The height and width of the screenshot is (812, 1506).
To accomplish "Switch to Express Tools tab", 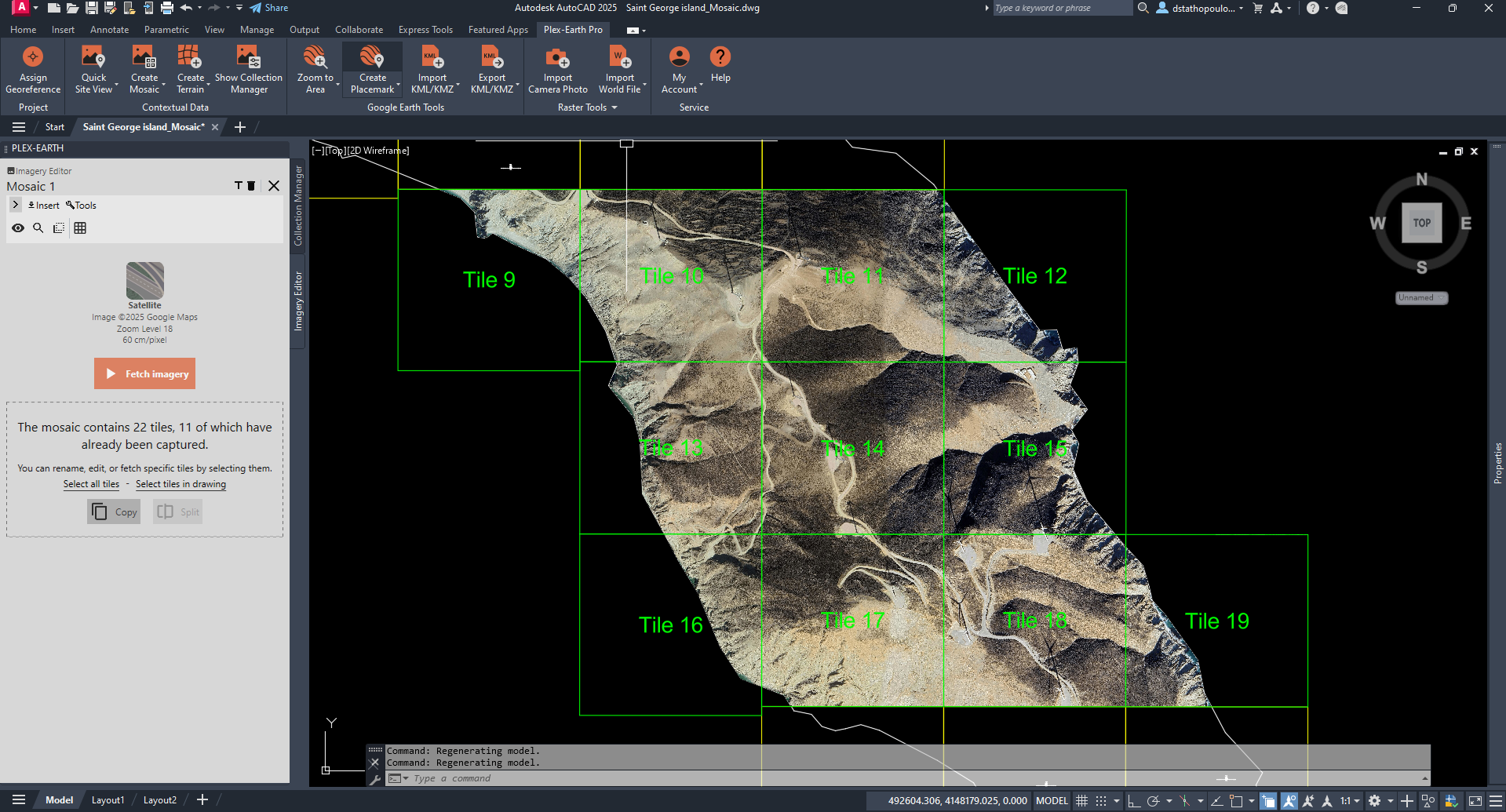I will [425, 30].
